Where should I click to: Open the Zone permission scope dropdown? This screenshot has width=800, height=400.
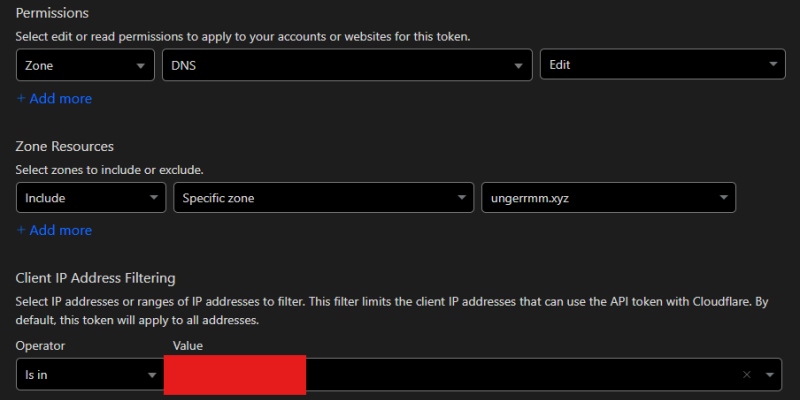85,65
